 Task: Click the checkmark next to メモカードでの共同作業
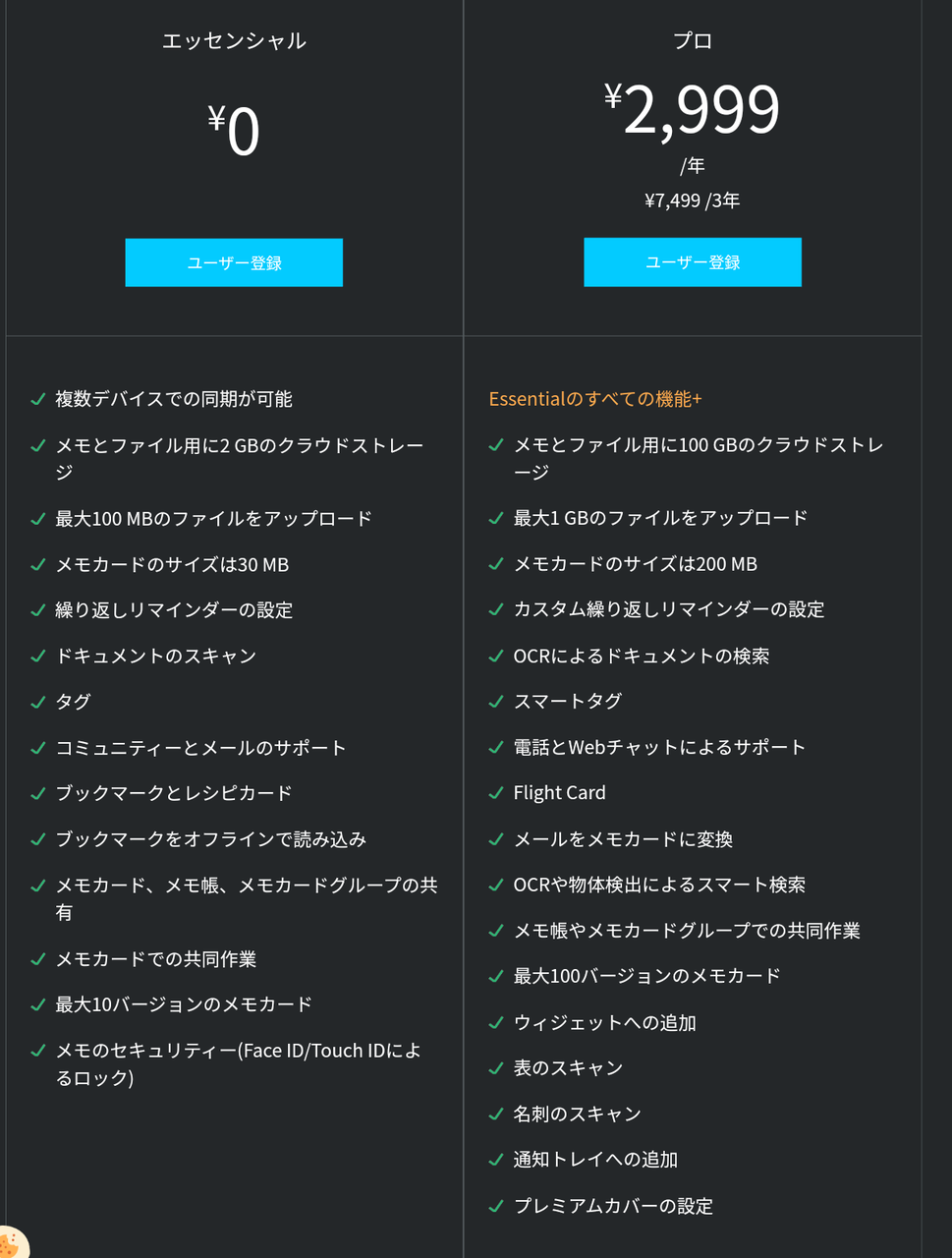(x=38, y=958)
